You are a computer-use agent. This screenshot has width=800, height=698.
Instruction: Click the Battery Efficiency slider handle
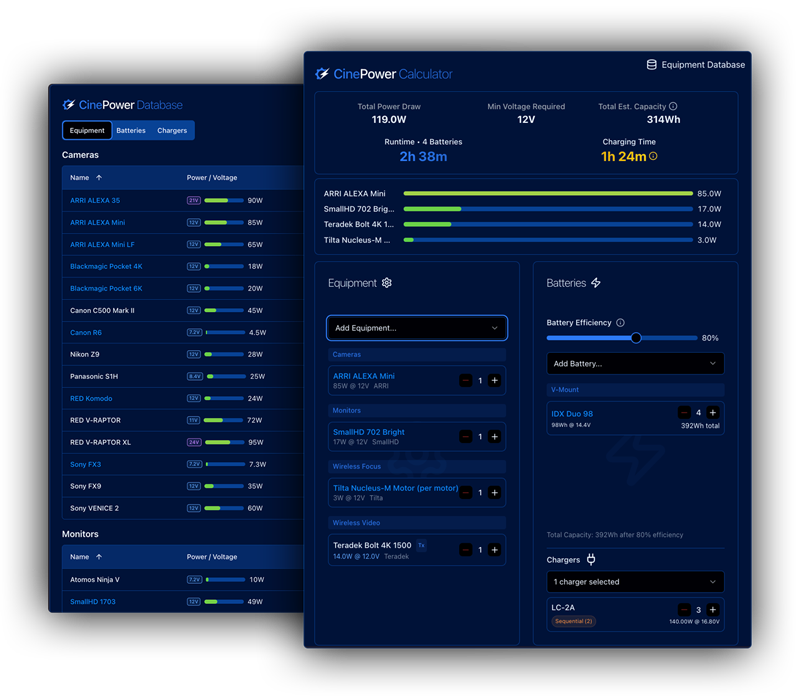click(636, 338)
